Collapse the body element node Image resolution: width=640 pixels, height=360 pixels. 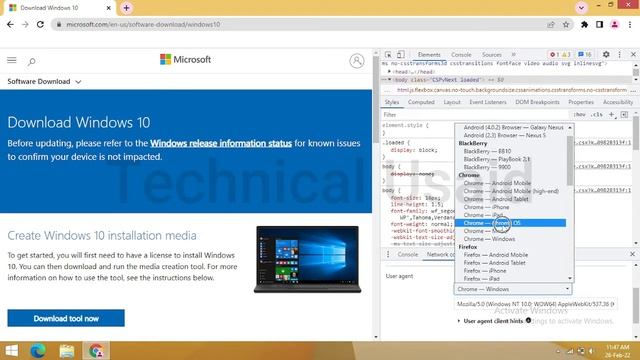click(x=389, y=80)
